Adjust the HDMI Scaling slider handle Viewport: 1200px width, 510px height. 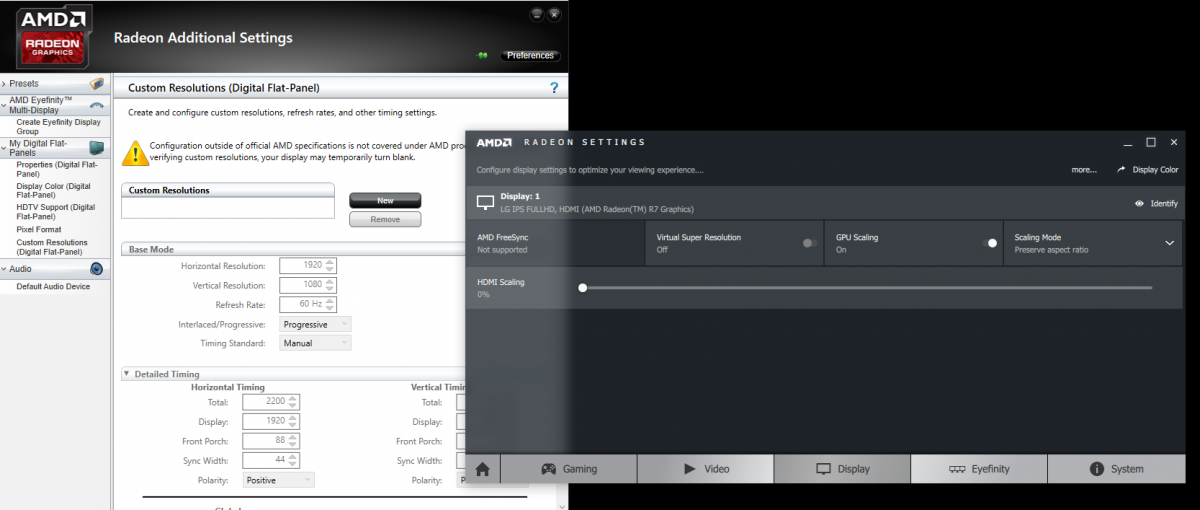click(x=582, y=288)
